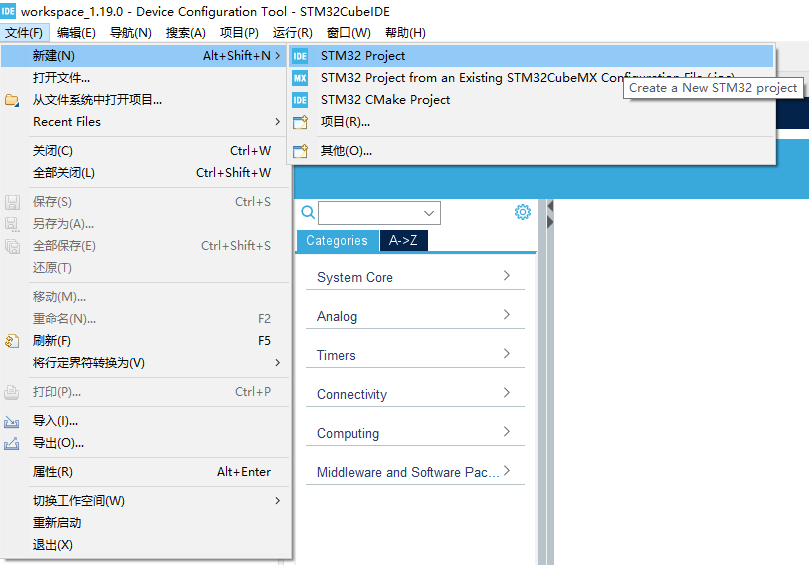Select STM32 CMake Project entry
Screen dimensions: 809x565
[531, 100]
